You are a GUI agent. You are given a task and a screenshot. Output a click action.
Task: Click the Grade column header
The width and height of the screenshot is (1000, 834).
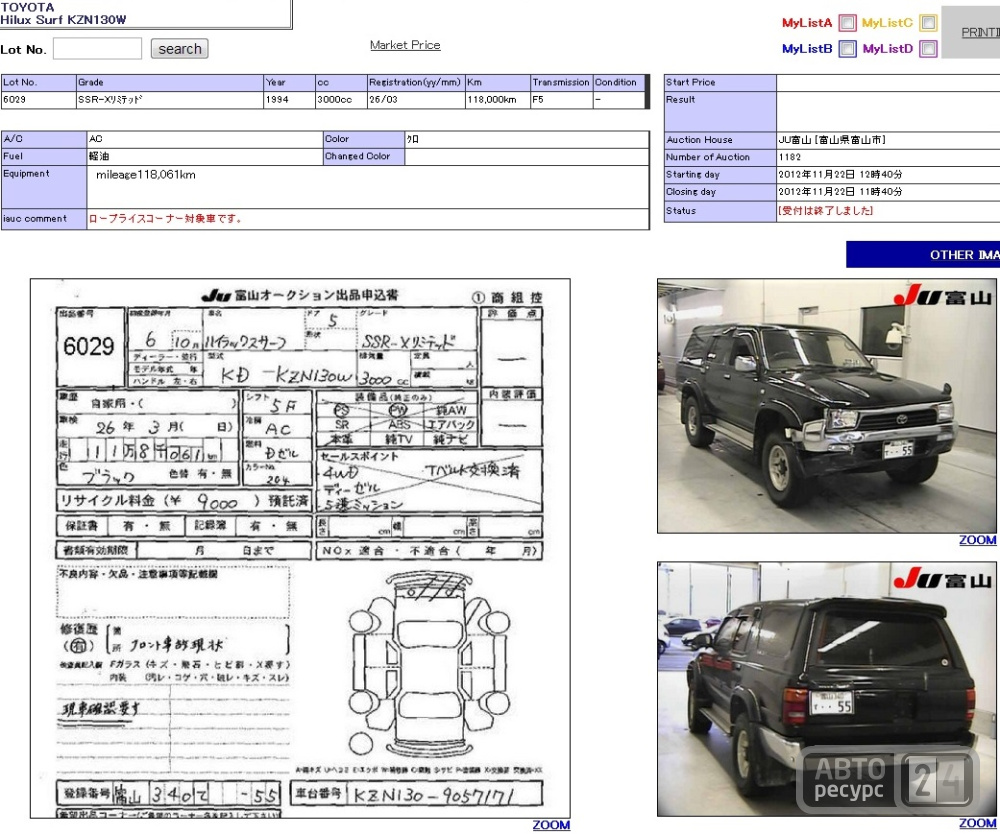(x=170, y=82)
